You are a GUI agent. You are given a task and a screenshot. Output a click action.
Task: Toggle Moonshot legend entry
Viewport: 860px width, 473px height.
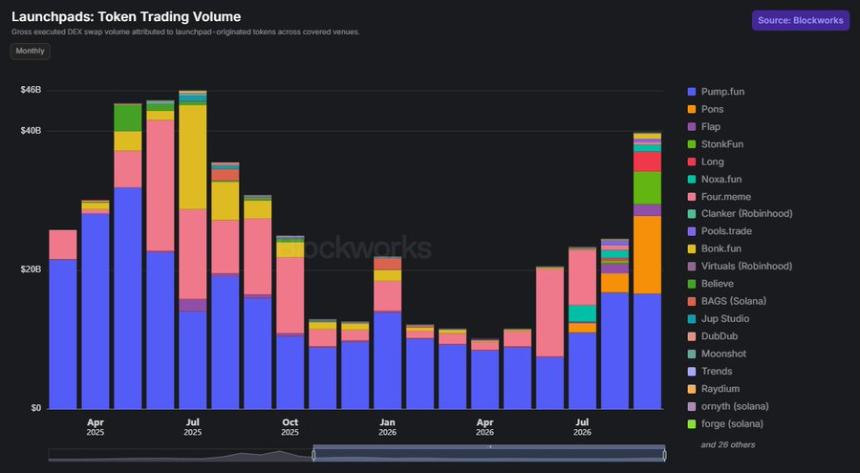717,354
